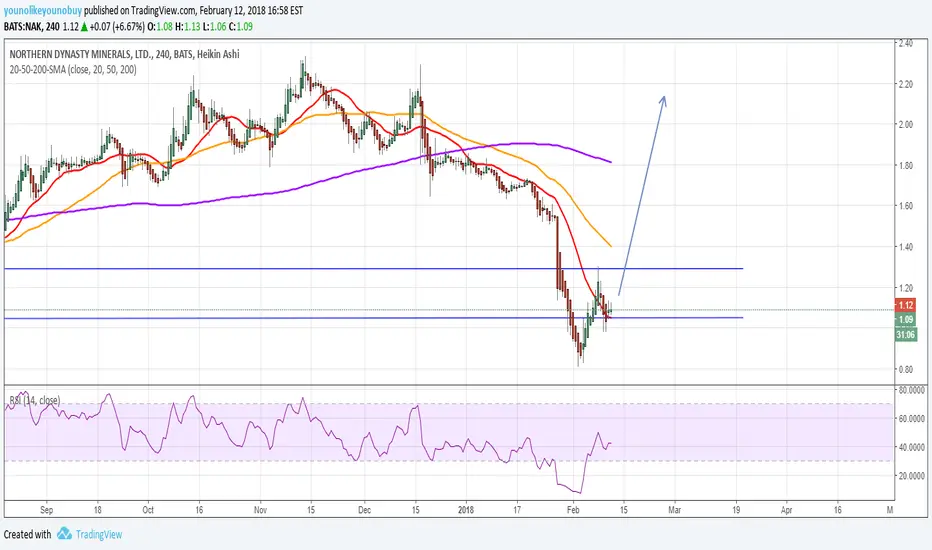Click the 19 date label on time axis
Image resolution: width=932 pixels, height=550 pixels.
736,510
